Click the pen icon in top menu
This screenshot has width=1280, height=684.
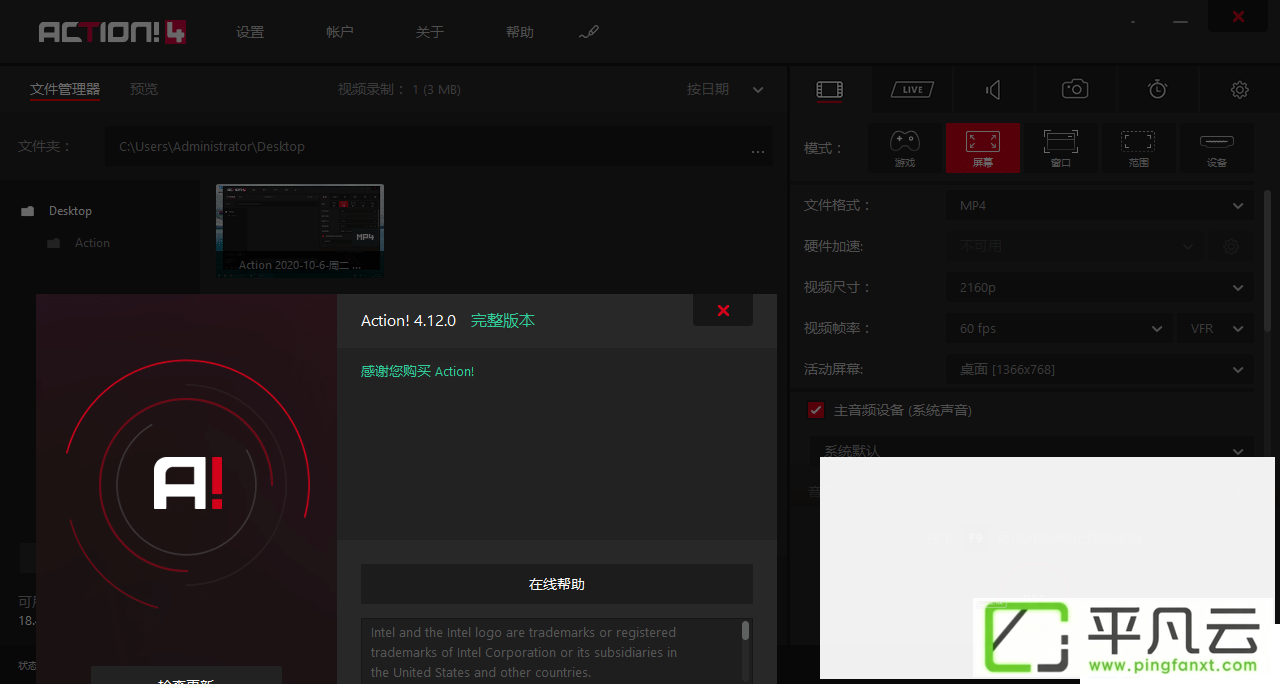[x=589, y=32]
